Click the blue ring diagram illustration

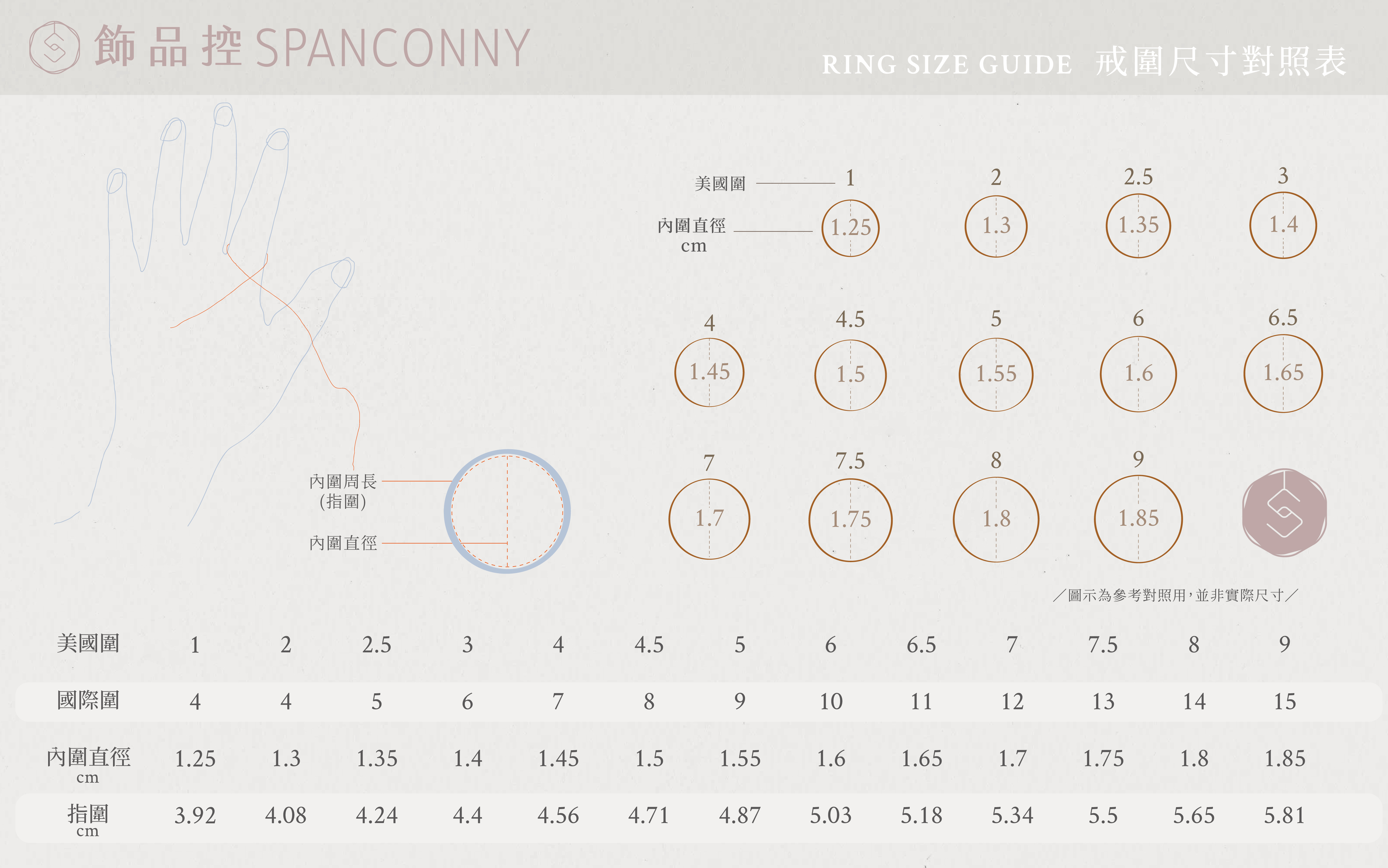(507, 511)
